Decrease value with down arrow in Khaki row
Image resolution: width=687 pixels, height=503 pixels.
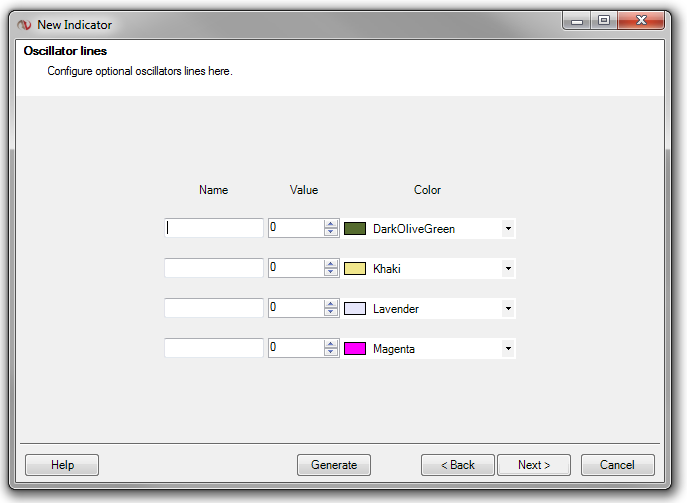tap(331, 272)
